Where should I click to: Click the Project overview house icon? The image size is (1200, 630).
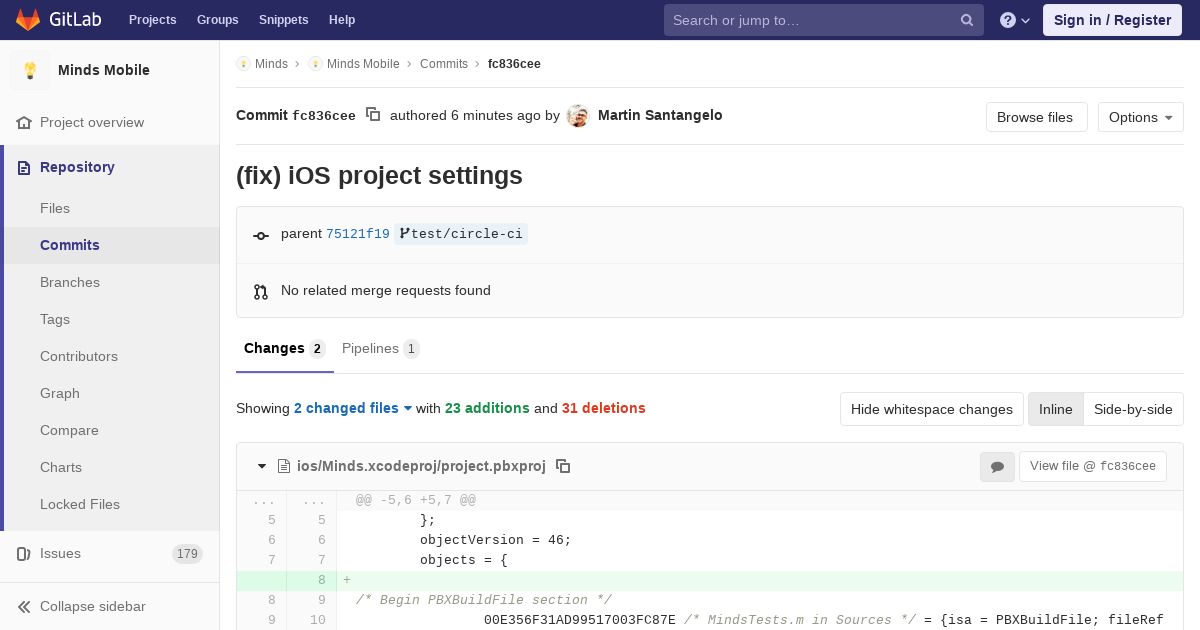click(x=24, y=122)
